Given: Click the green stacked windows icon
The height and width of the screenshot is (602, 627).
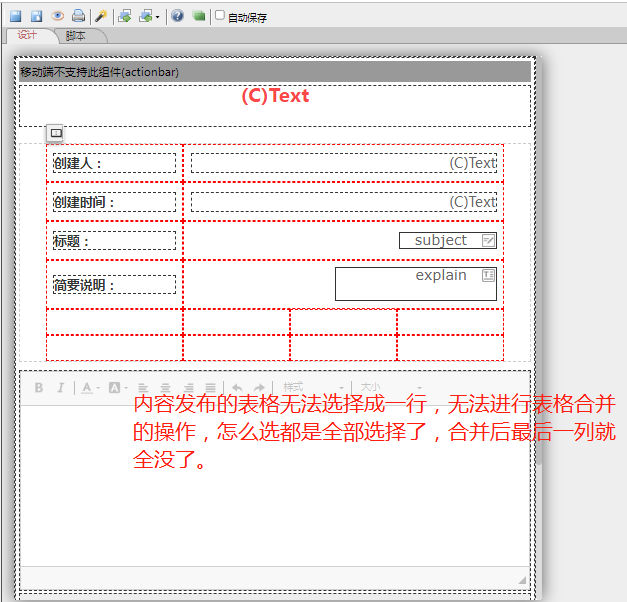Looking at the screenshot, I should pos(198,16).
